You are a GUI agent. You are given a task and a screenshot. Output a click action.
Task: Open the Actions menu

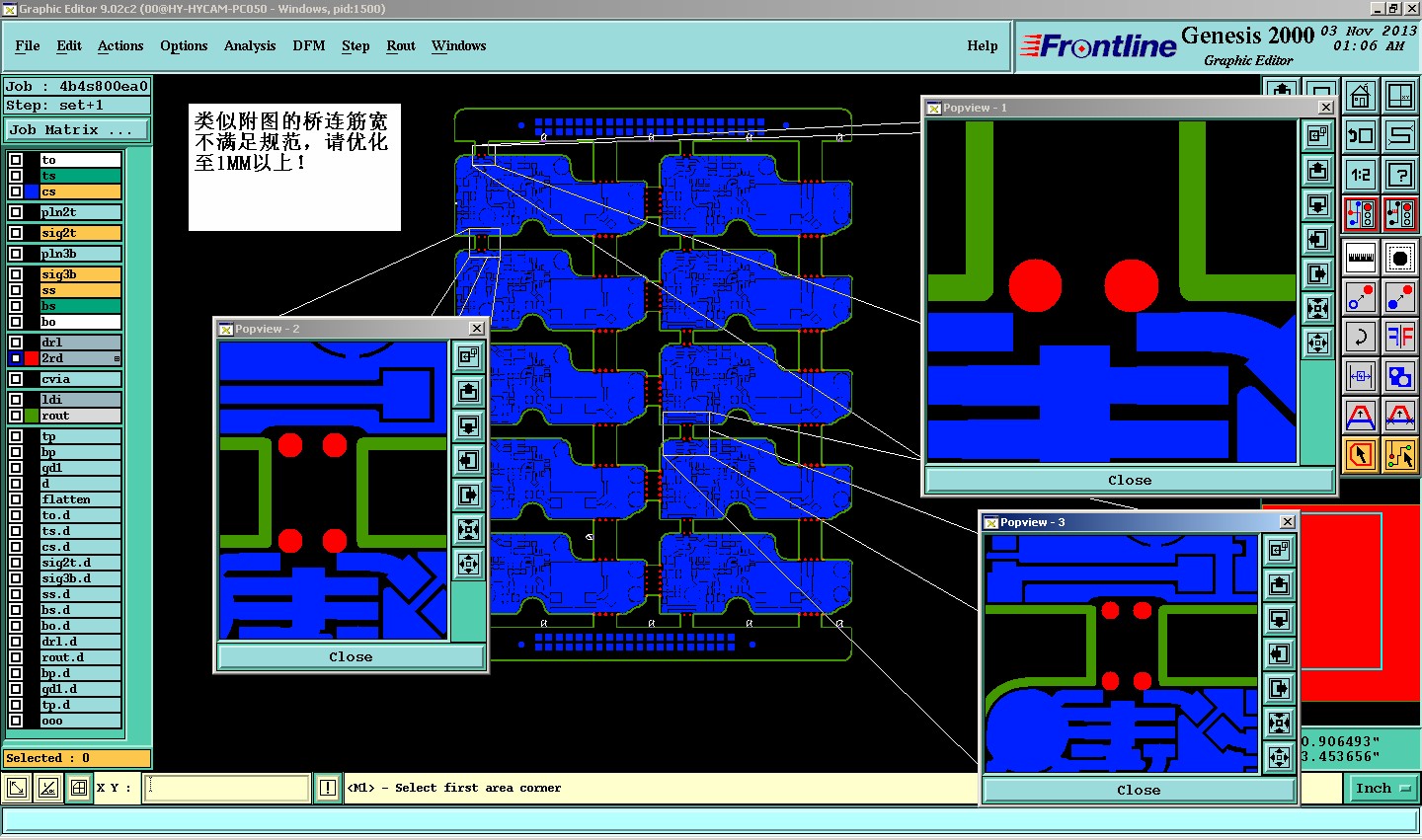120,45
